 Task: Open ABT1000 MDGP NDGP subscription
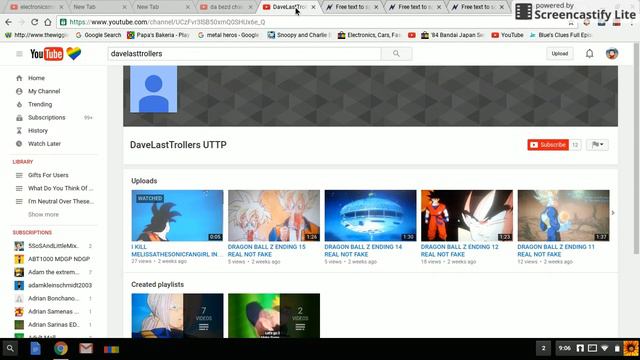click(x=53, y=259)
